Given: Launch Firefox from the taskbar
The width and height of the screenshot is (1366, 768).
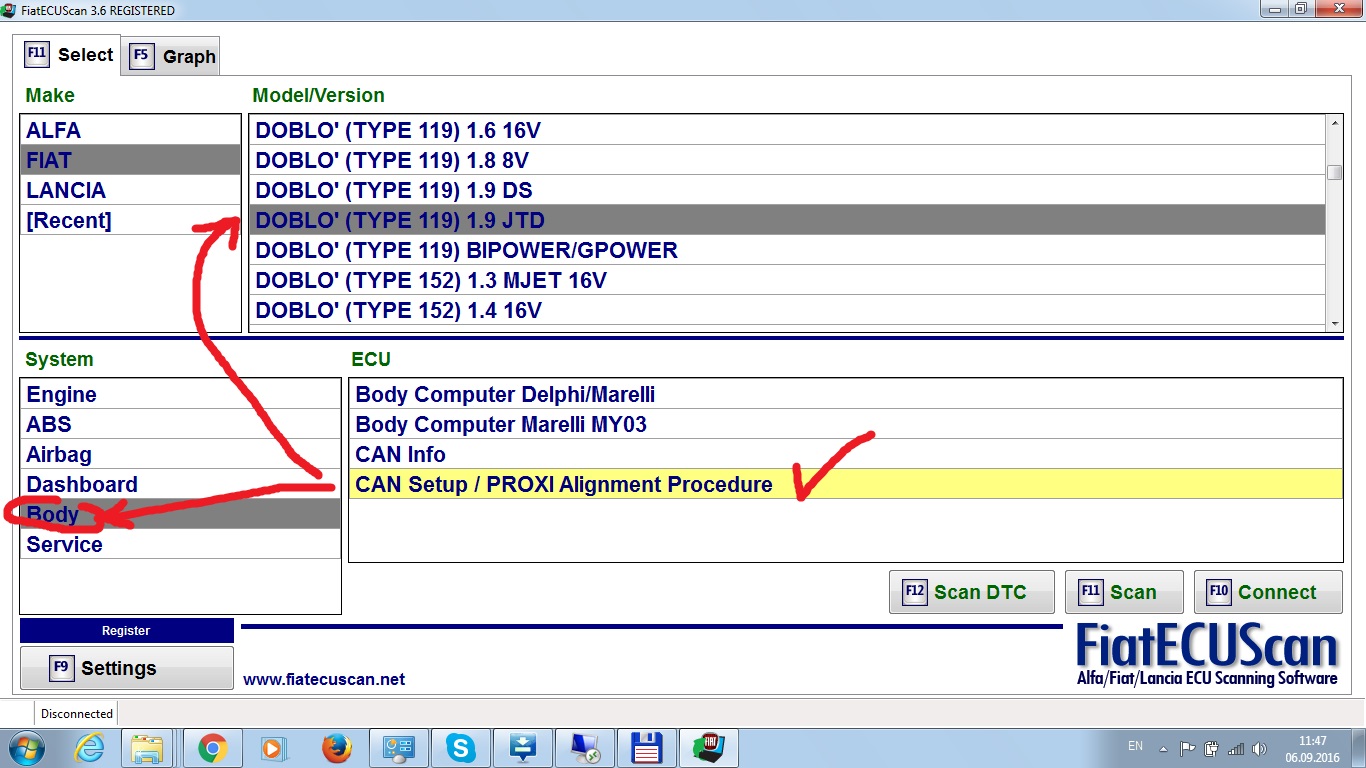Looking at the screenshot, I should pyautogui.click(x=337, y=748).
